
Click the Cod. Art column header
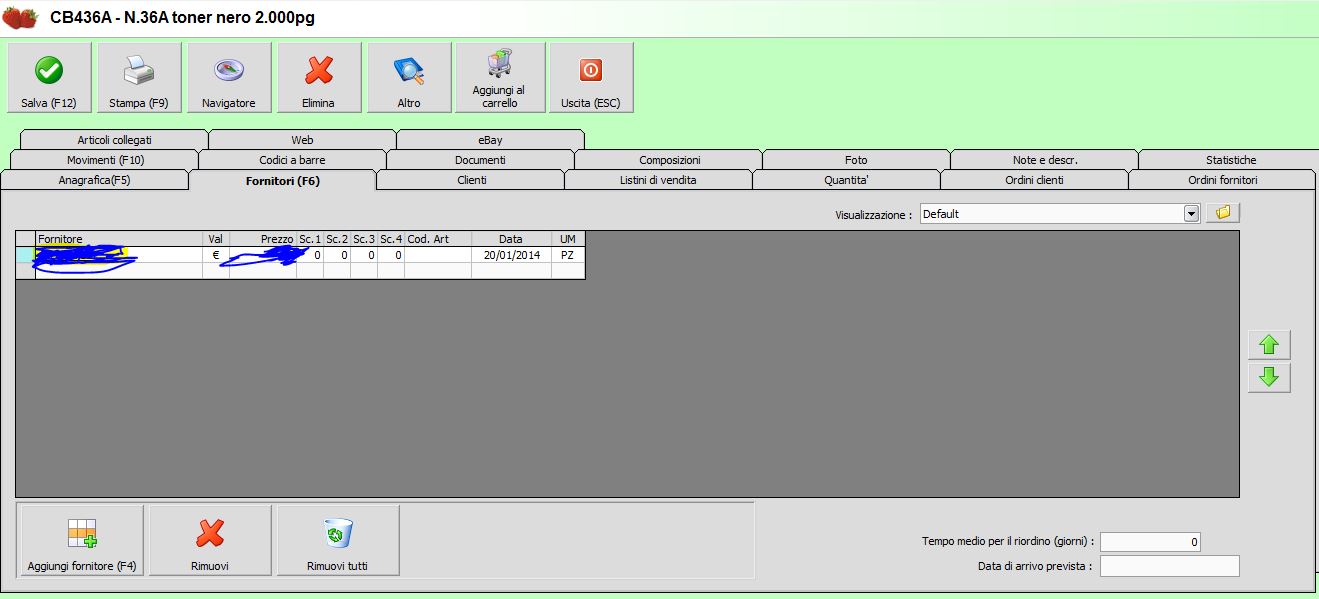(x=438, y=239)
